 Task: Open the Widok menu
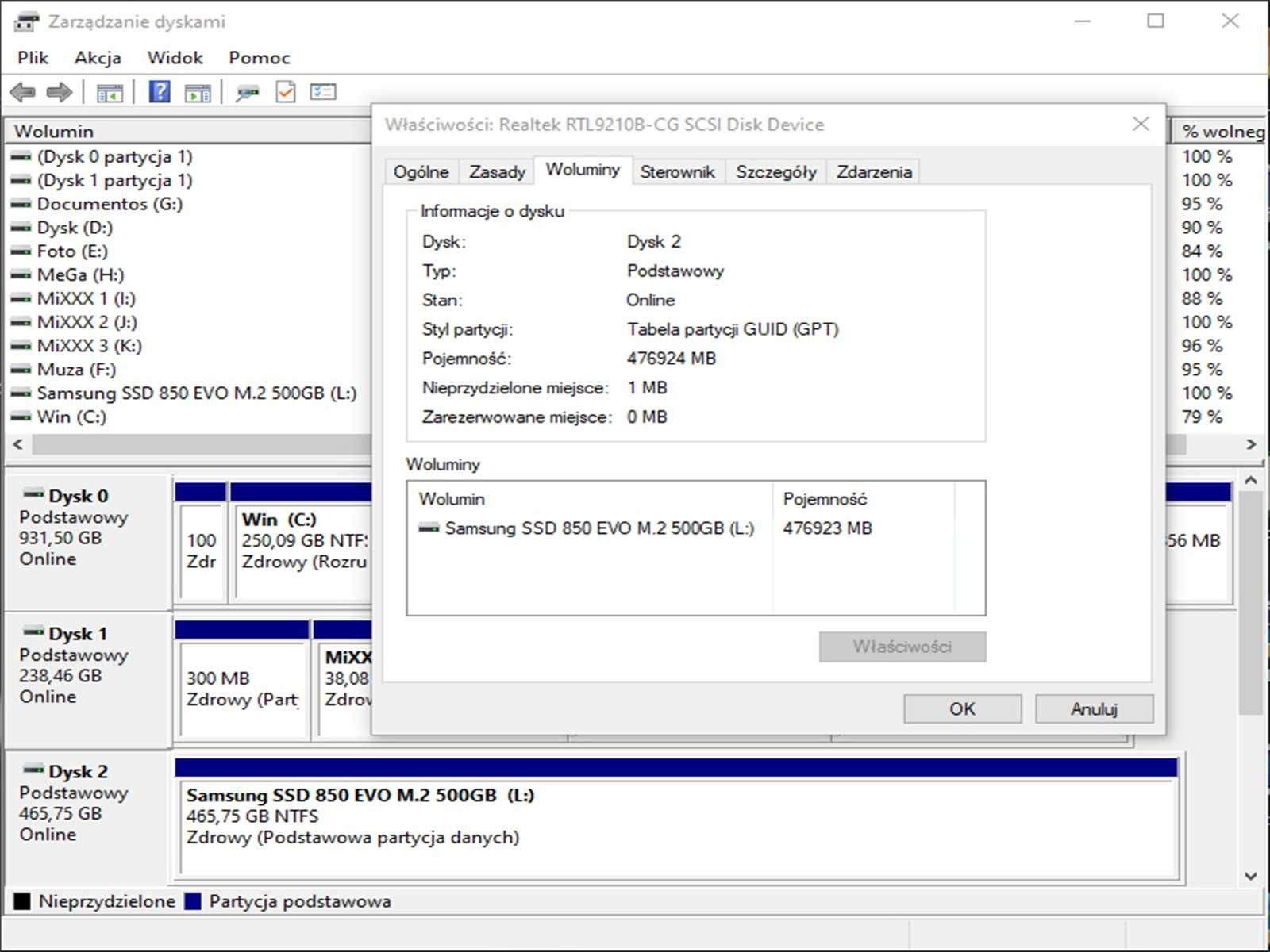pos(175,58)
